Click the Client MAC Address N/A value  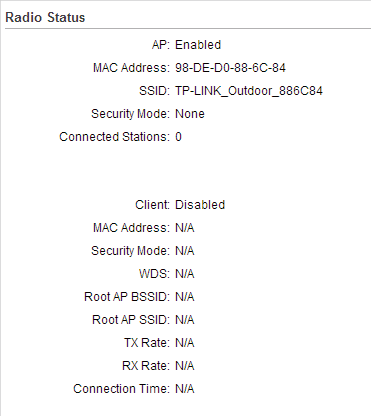tap(185, 228)
